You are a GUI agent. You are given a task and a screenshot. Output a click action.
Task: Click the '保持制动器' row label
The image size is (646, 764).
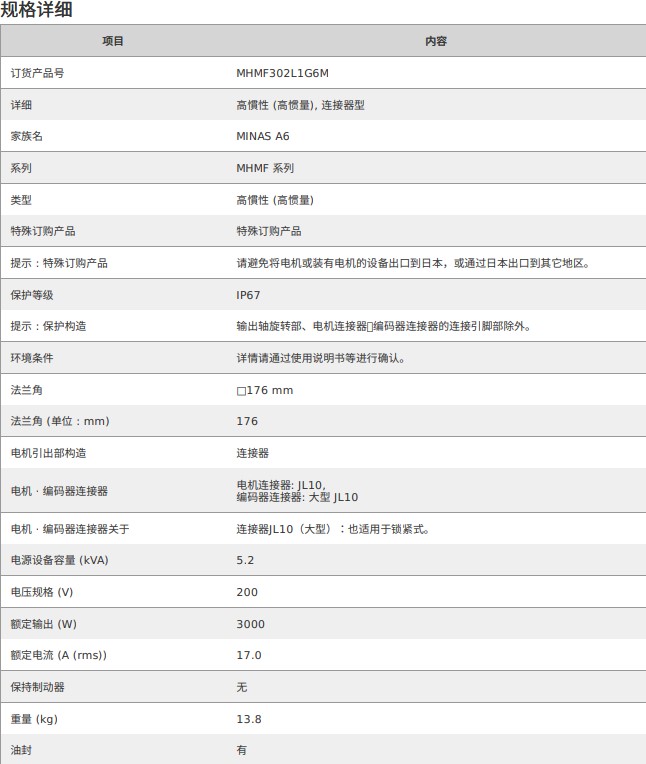38,687
